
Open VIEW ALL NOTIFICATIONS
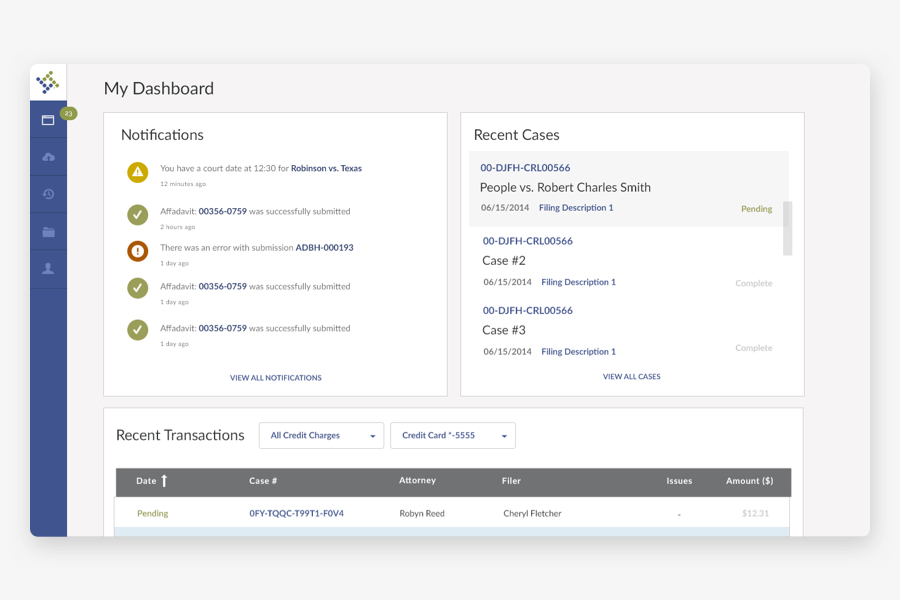pos(276,377)
